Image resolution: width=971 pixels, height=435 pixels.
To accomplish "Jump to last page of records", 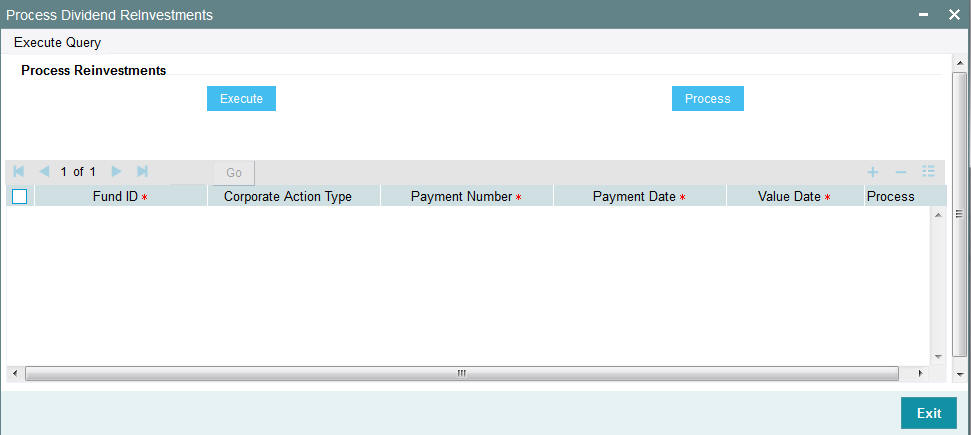I will (x=142, y=172).
